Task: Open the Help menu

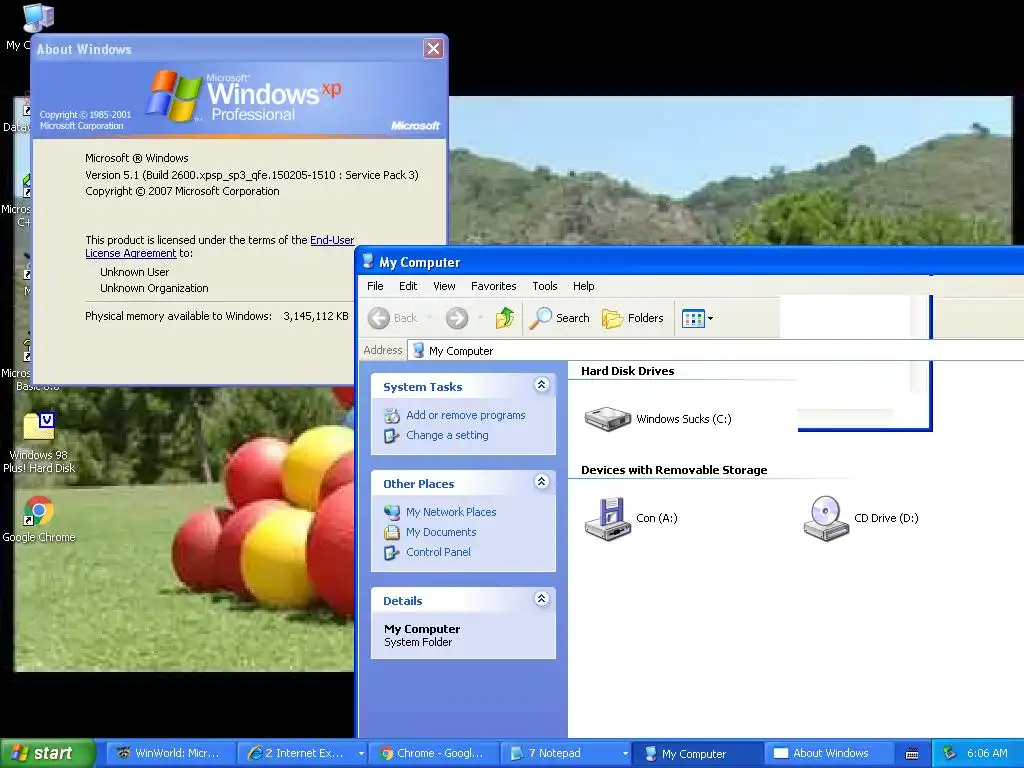Action: (x=584, y=286)
